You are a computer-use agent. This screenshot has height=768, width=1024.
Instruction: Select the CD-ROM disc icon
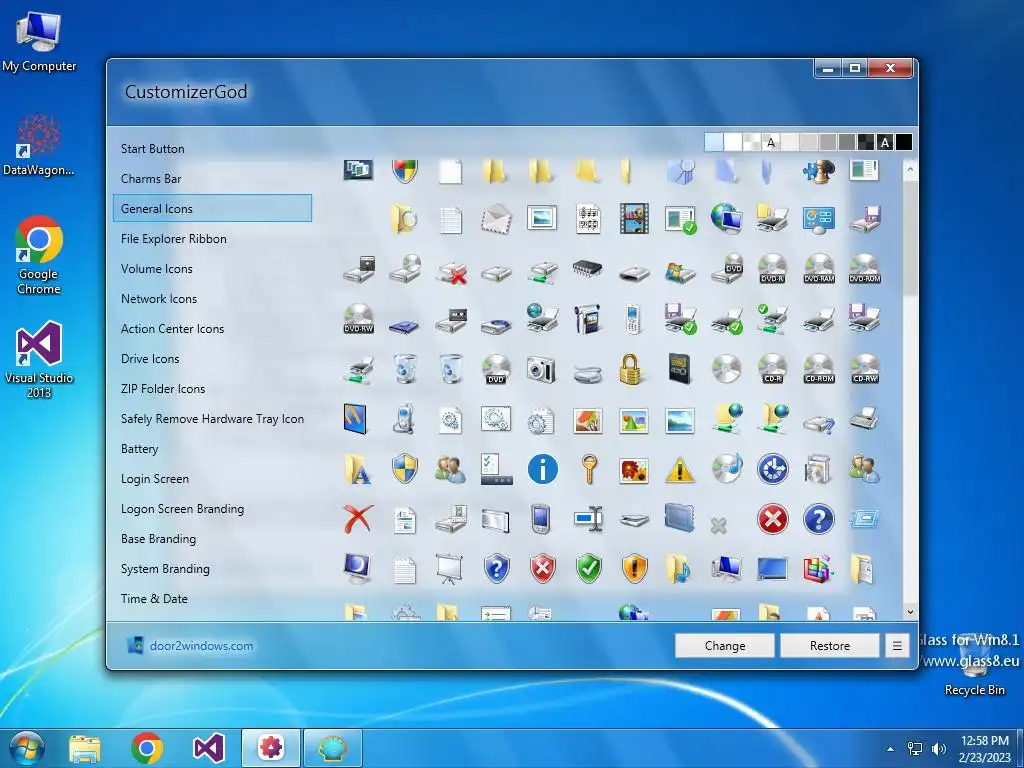click(819, 370)
